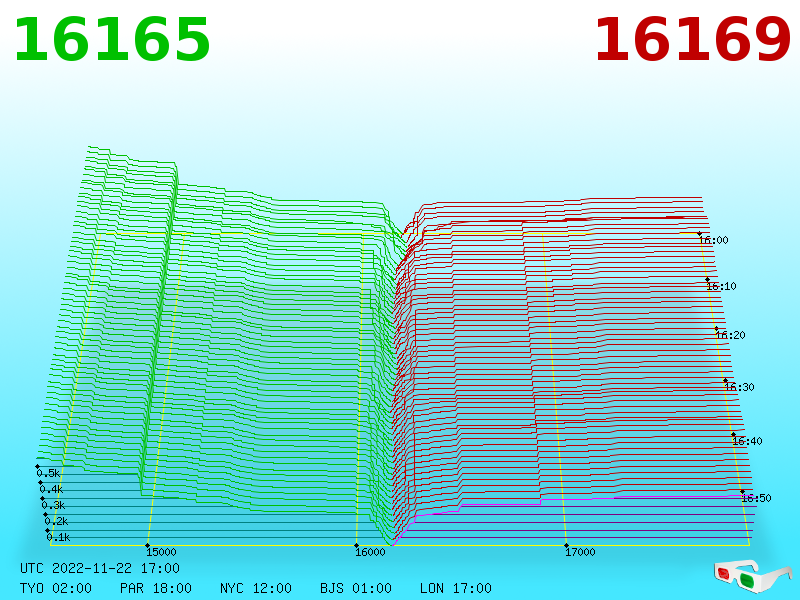Click the 0.2k depth axis label
This screenshot has width=800, height=600.
point(56,521)
